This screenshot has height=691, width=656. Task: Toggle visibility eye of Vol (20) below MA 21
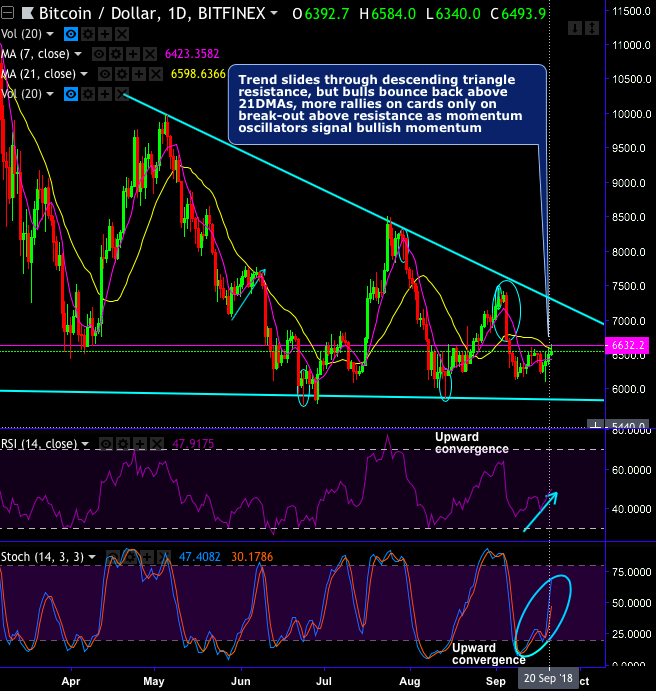click(71, 94)
